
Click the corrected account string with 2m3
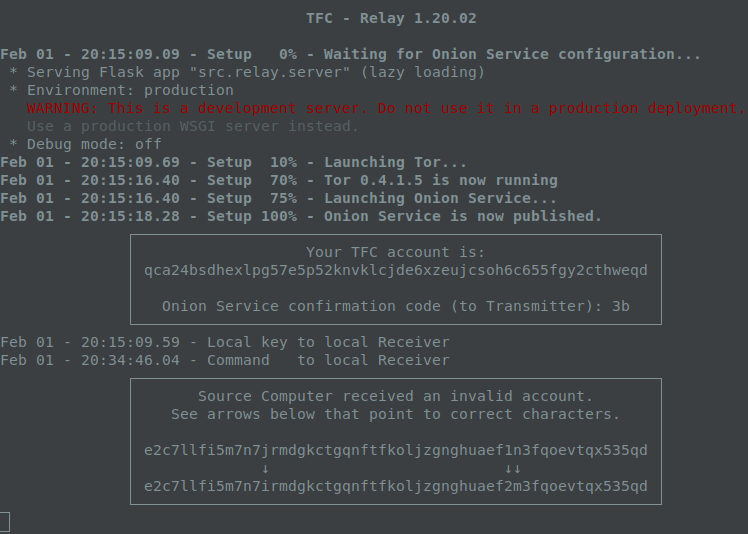(396, 487)
